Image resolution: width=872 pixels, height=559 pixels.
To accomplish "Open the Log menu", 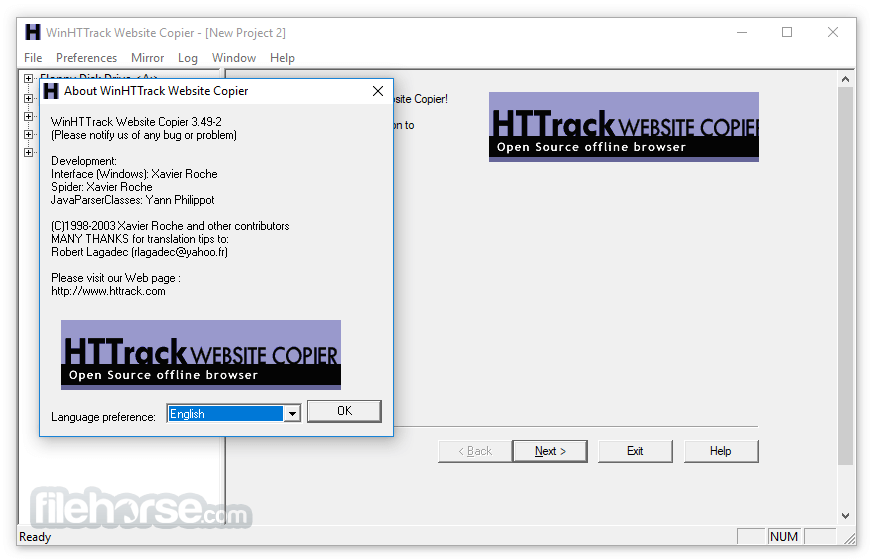I will 187,58.
